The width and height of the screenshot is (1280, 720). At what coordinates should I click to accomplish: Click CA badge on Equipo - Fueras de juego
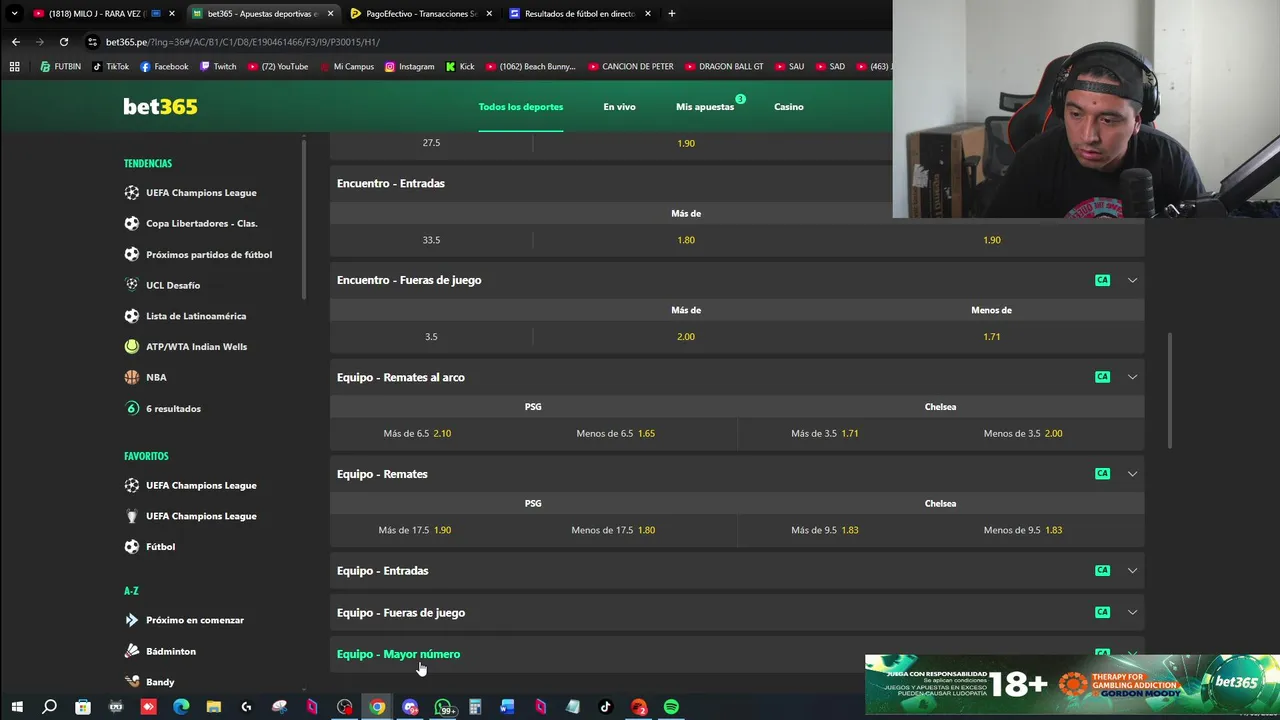pyautogui.click(x=1102, y=612)
